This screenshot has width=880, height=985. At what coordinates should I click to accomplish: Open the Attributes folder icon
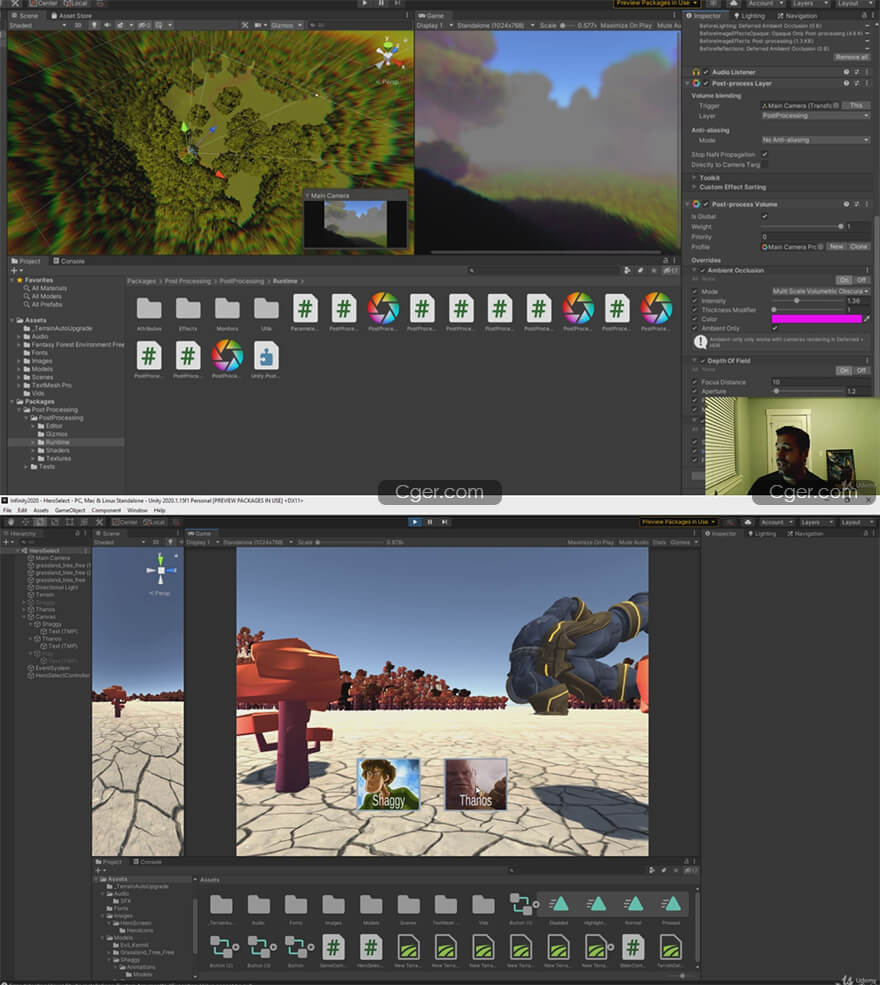pos(149,309)
